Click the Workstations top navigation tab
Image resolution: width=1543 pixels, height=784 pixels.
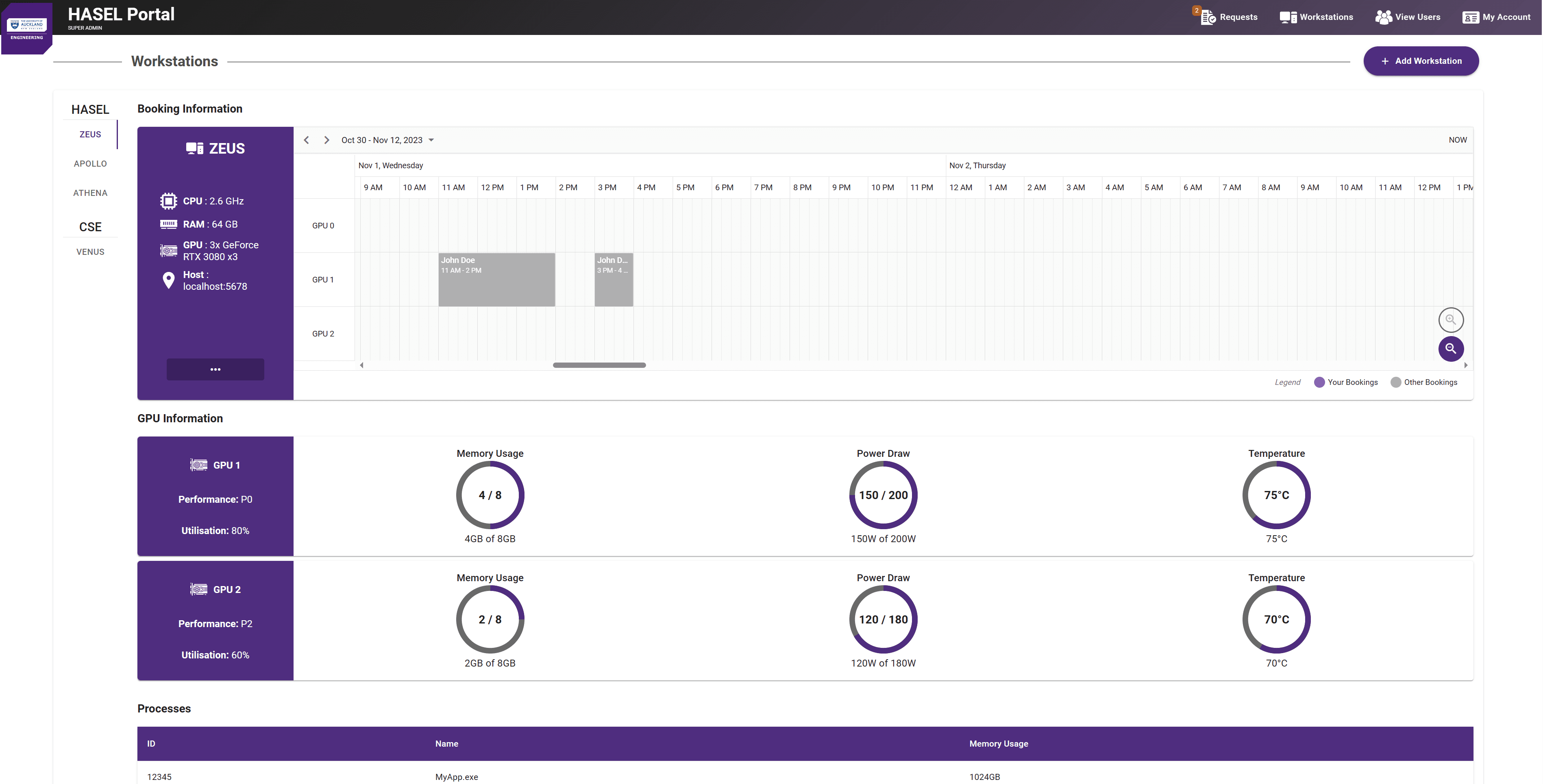click(x=1316, y=17)
